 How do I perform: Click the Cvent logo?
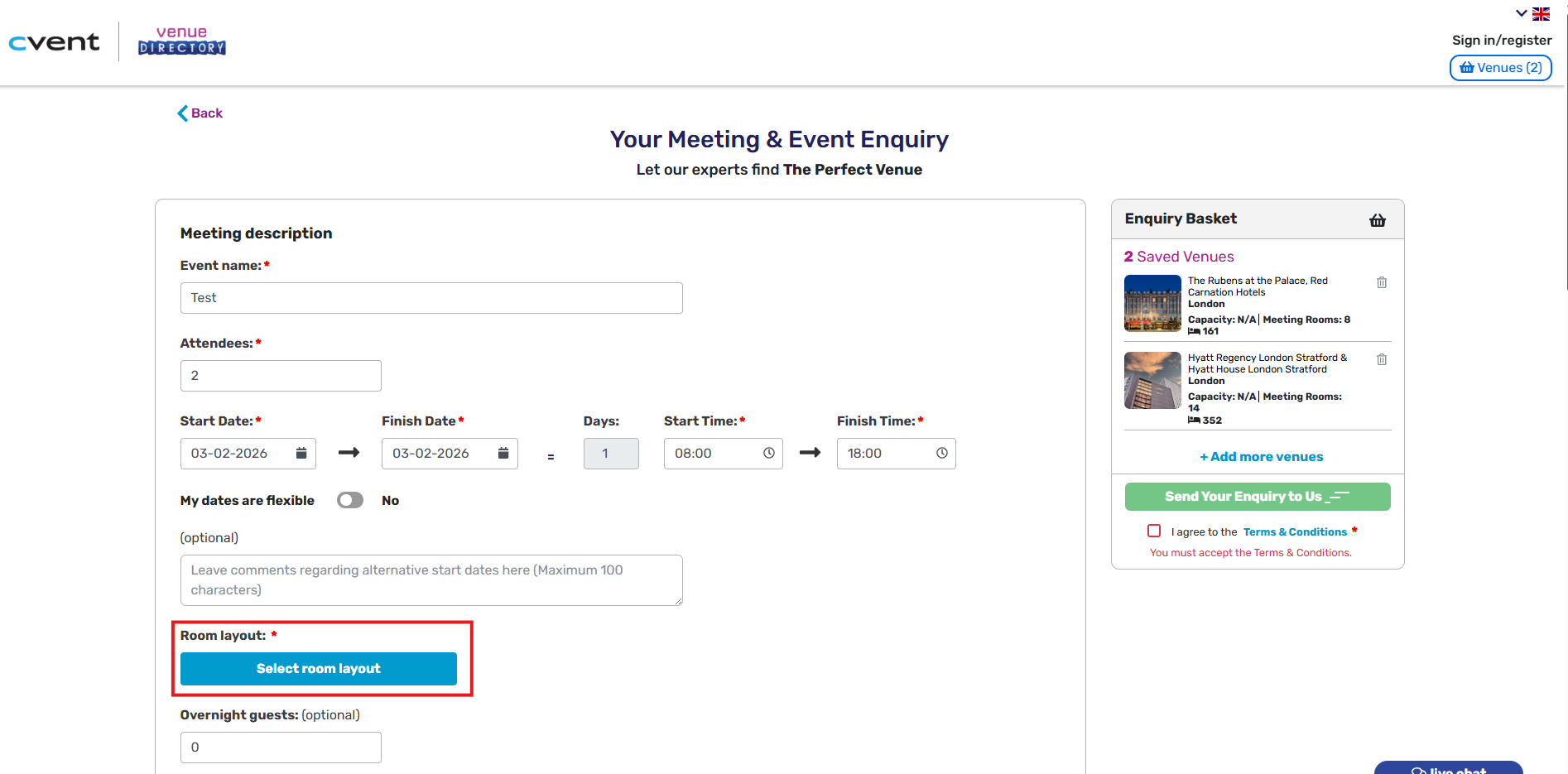pyautogui.click(x=55, y=42)
